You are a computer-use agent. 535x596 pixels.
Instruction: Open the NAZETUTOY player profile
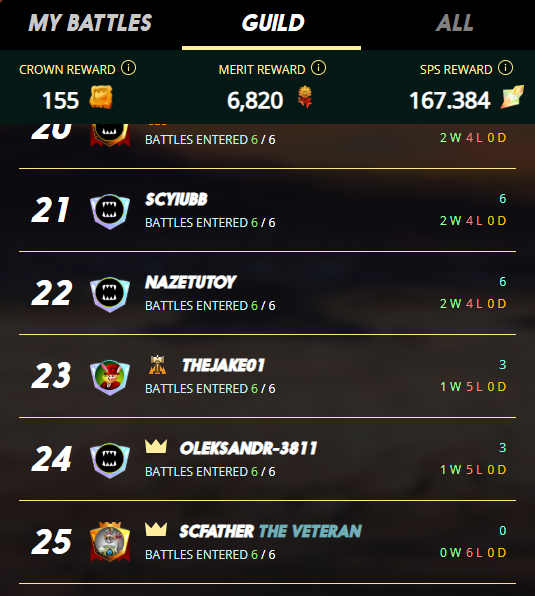point(191,282)
